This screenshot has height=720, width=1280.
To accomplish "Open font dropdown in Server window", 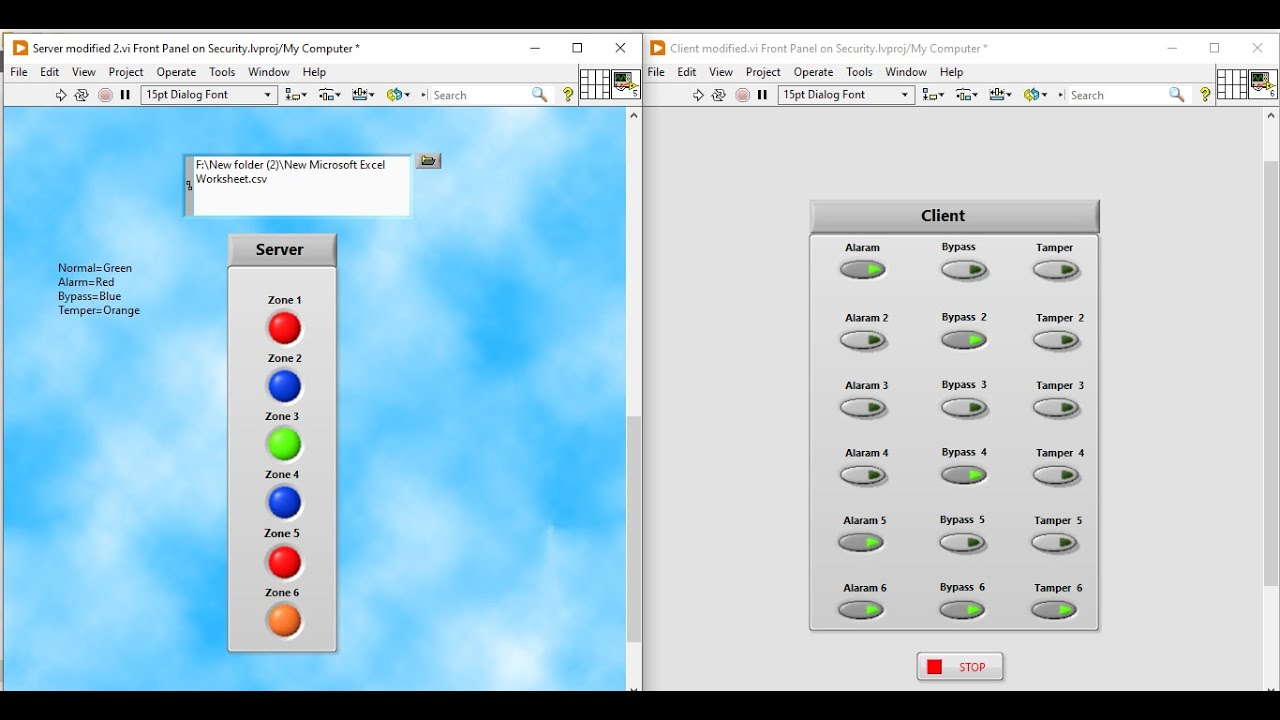I will tap(209, 95).
